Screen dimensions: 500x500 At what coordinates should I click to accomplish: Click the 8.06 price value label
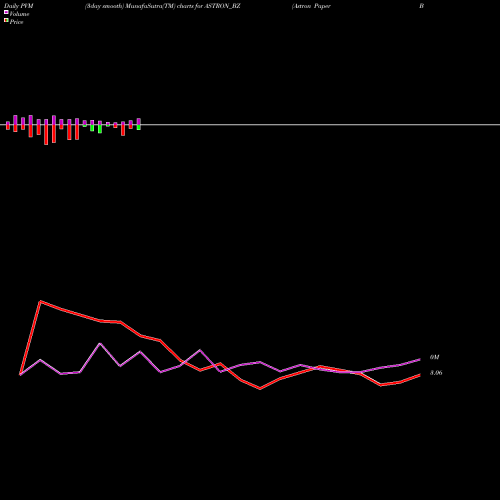(436, 373)
